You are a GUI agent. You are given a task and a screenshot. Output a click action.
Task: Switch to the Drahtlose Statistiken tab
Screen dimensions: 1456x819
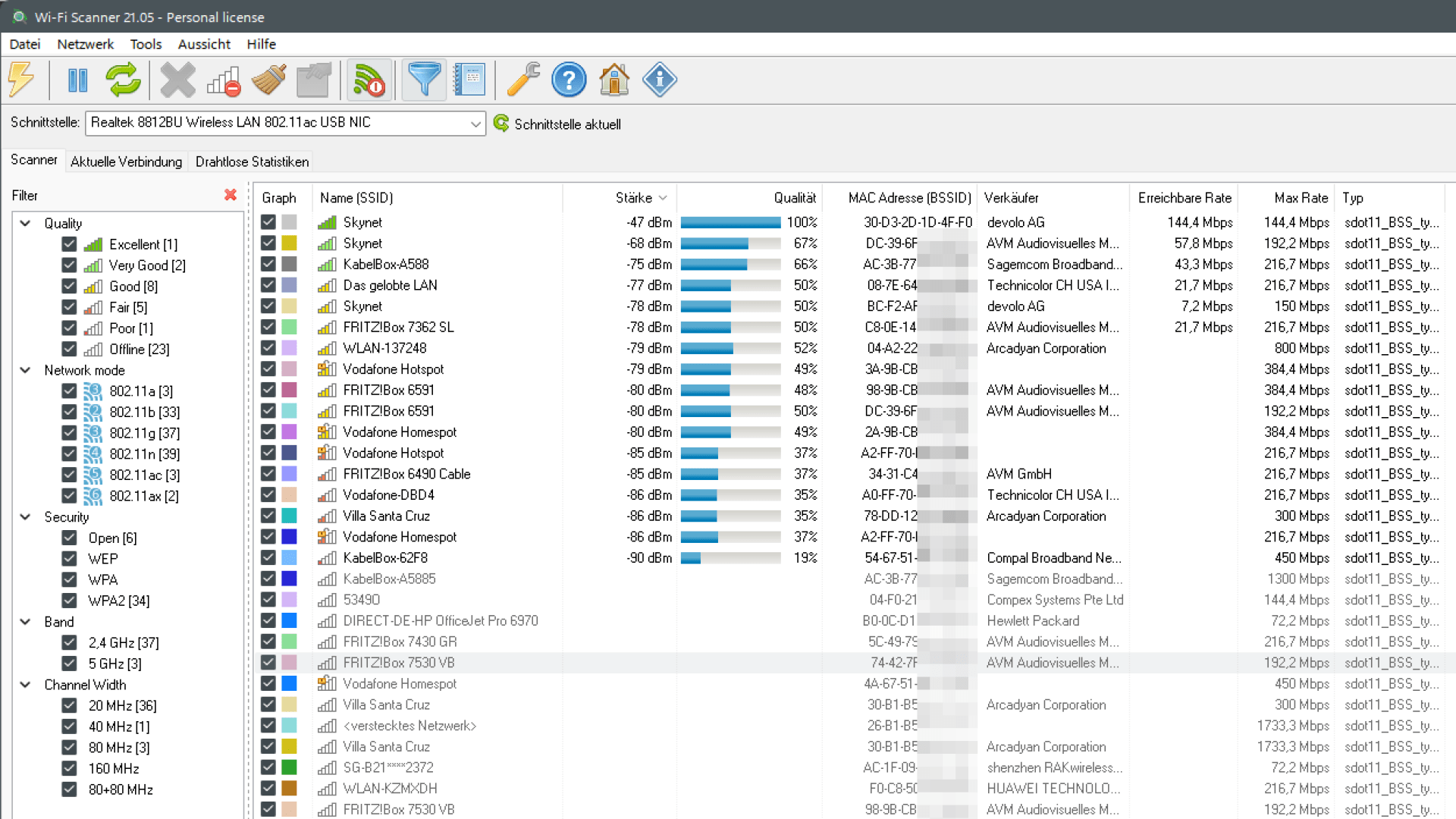coord(253,162)
